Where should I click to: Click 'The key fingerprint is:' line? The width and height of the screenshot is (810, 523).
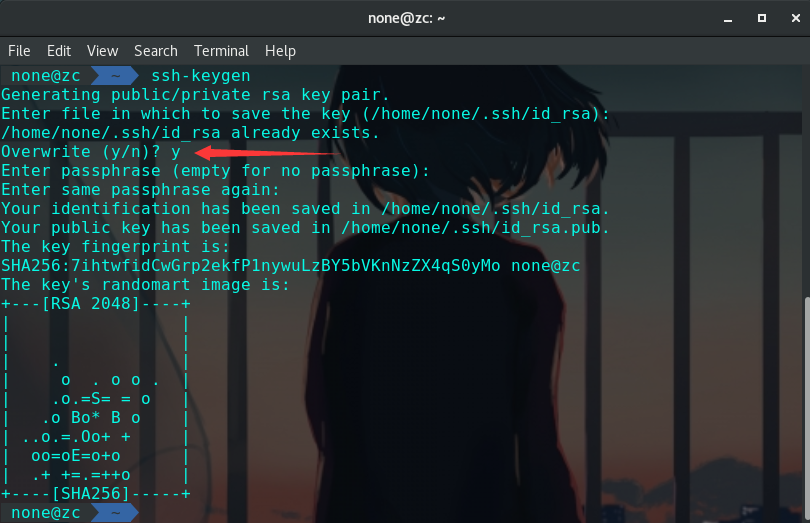pos(115,247)
